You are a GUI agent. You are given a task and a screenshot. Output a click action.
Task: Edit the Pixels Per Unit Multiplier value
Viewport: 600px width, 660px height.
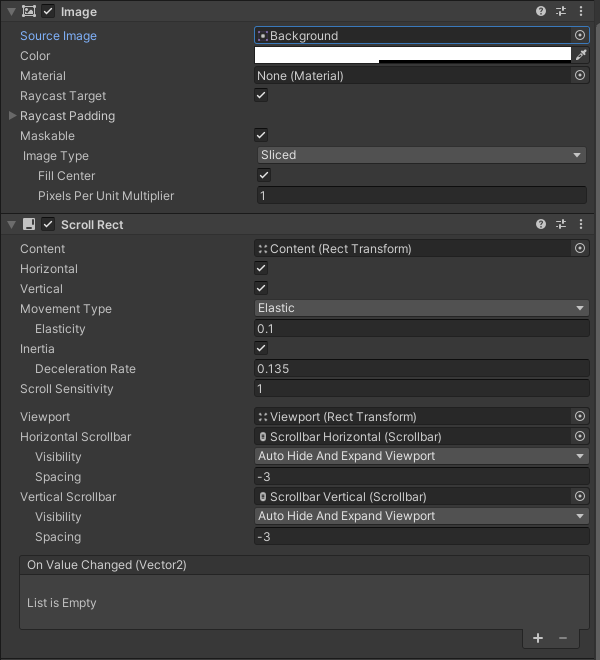point(421,195)
